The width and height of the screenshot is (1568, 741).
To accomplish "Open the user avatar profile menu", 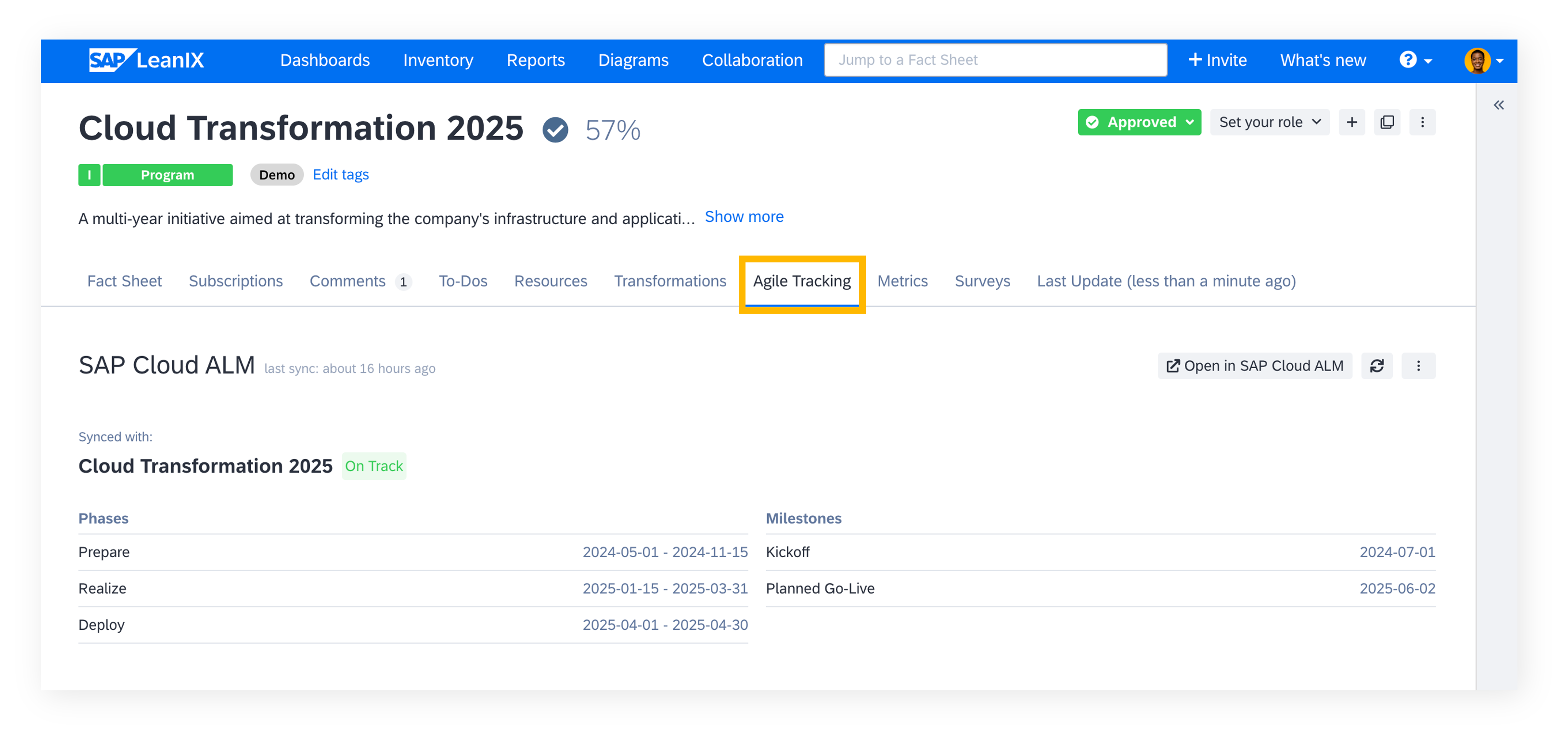I will [1483, 60].
